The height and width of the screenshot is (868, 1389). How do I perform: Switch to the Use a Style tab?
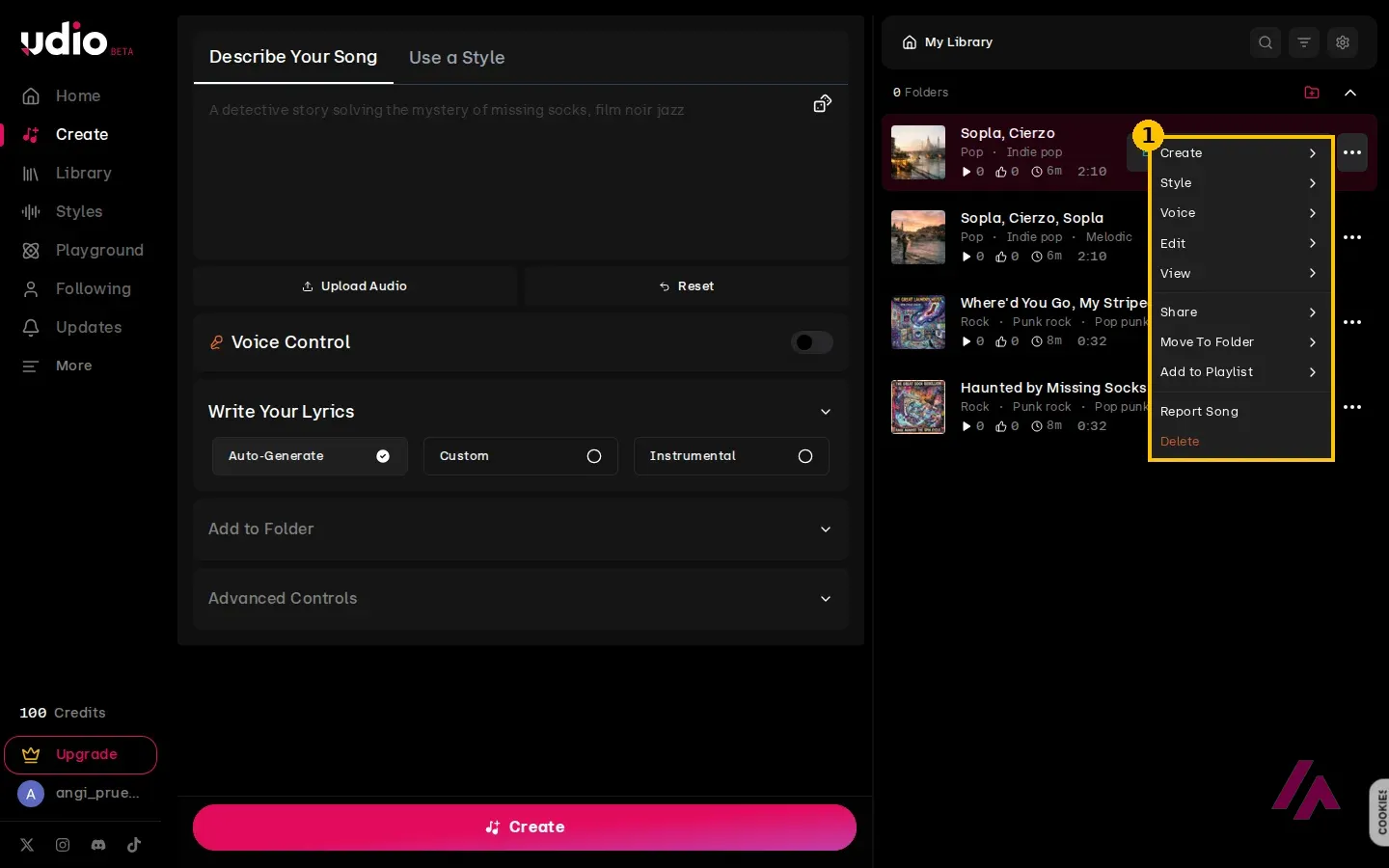pyautogui.click(x=457, y=58)
